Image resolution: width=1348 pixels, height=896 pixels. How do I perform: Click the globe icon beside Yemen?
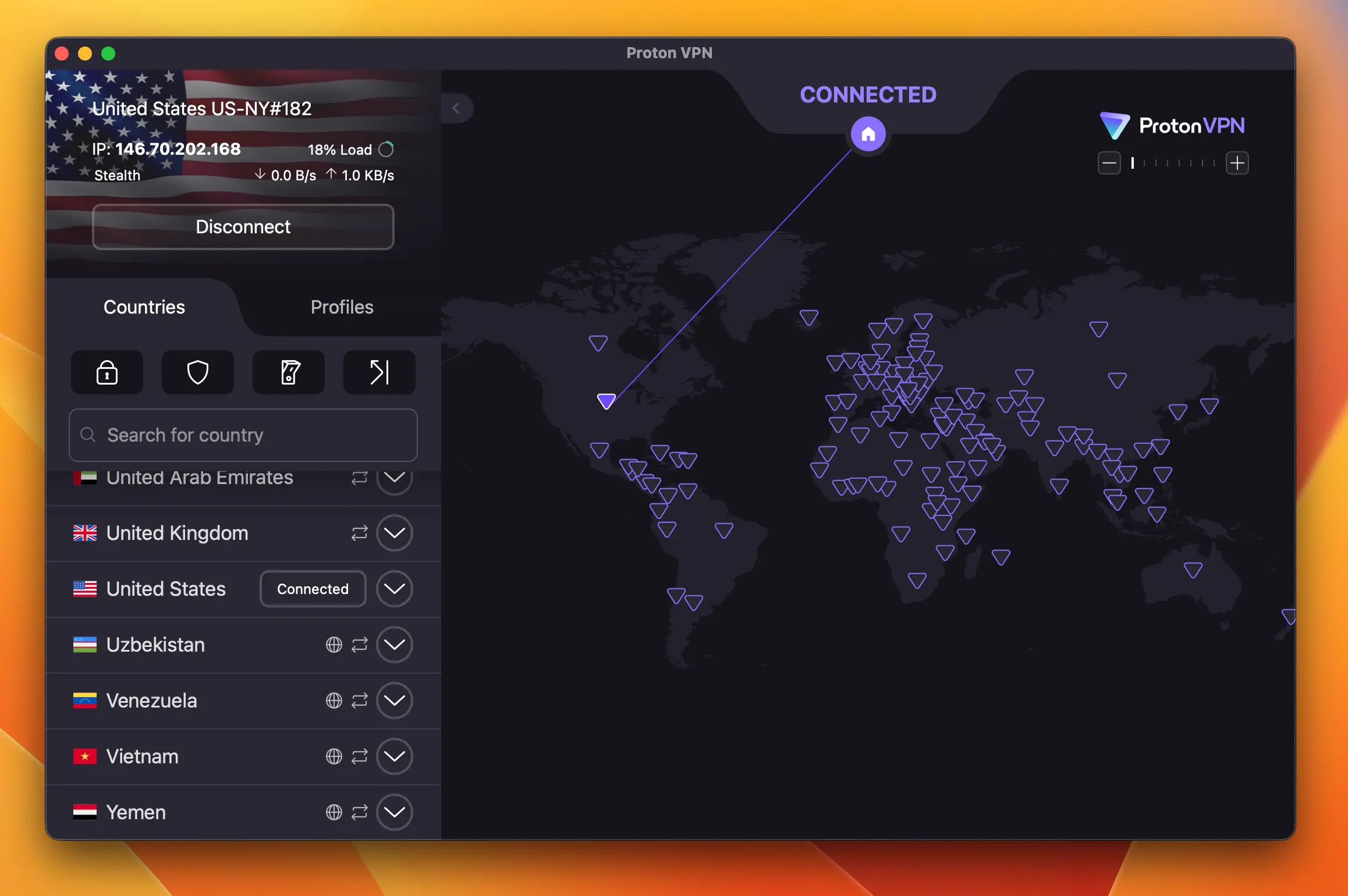point(333,812)
